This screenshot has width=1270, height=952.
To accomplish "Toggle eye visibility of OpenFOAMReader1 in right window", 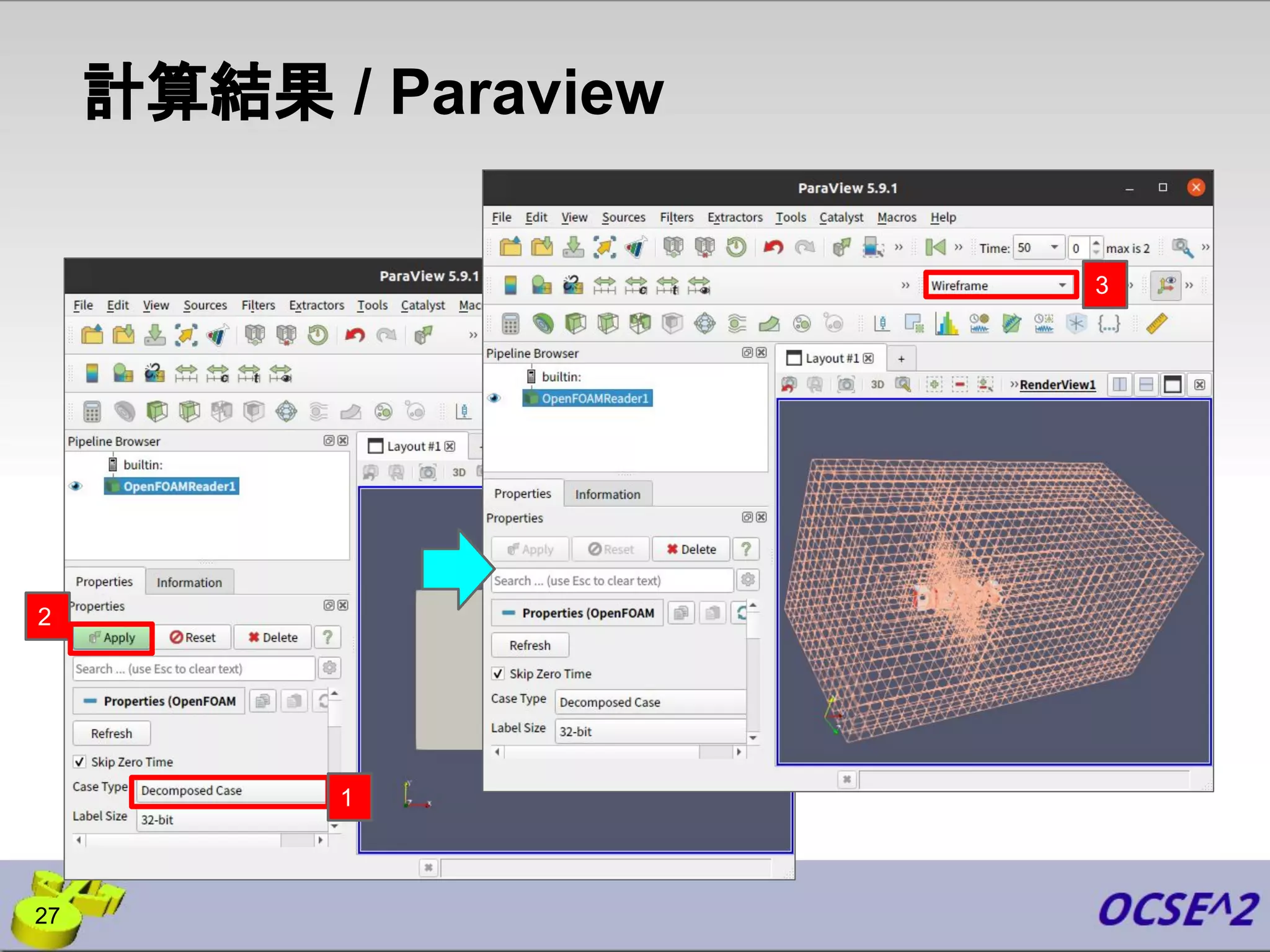I will pyautogui.click(x=494, y=398).
